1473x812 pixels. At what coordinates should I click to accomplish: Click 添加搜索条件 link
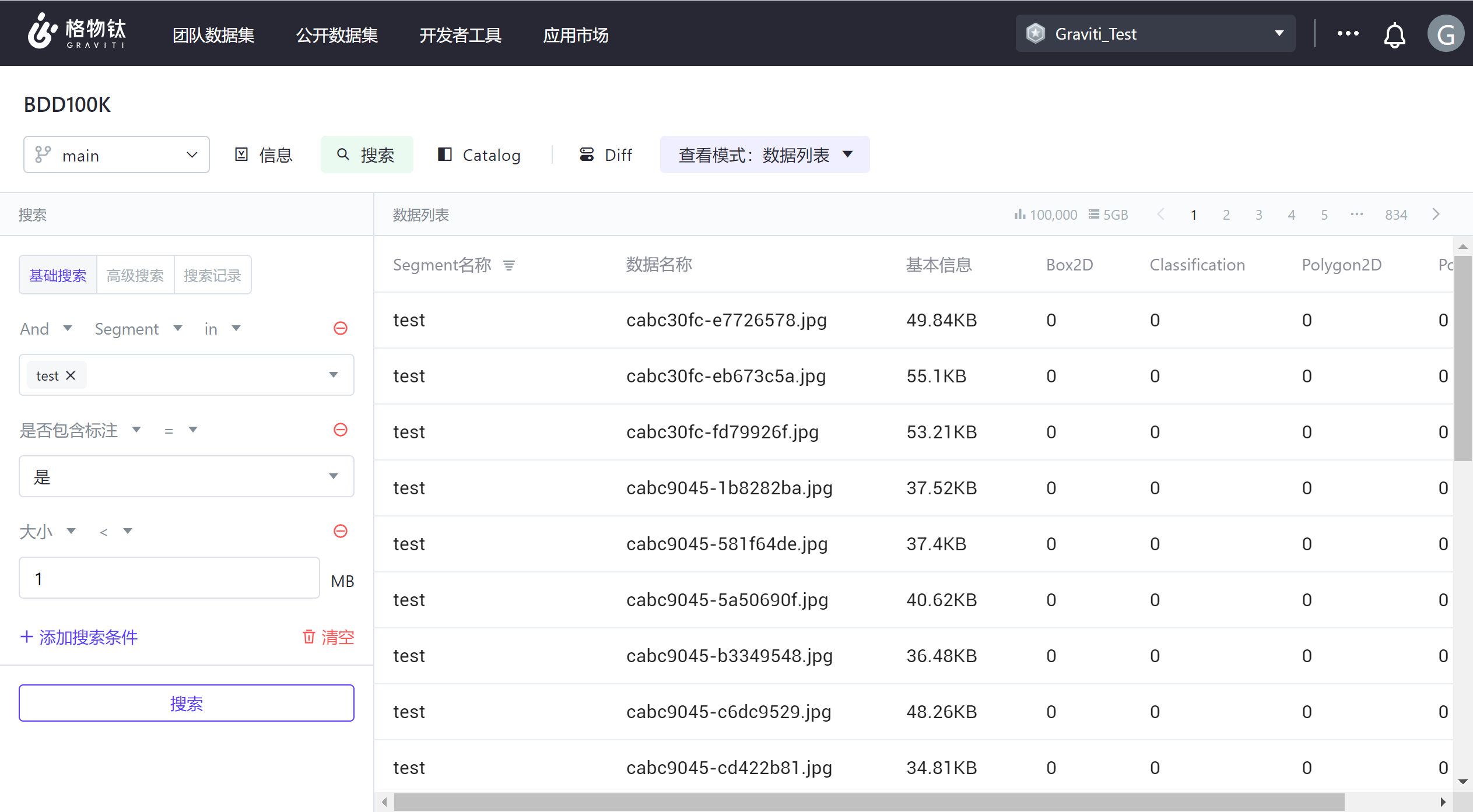(79, 637)
